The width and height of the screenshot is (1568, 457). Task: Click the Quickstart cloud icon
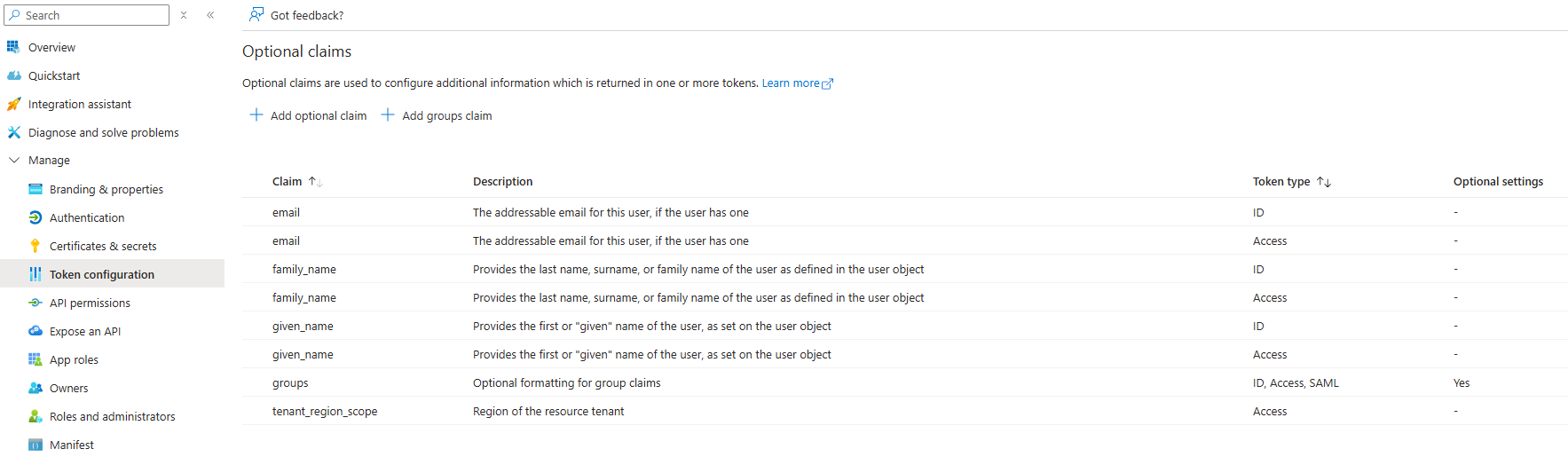pos(13,75)
